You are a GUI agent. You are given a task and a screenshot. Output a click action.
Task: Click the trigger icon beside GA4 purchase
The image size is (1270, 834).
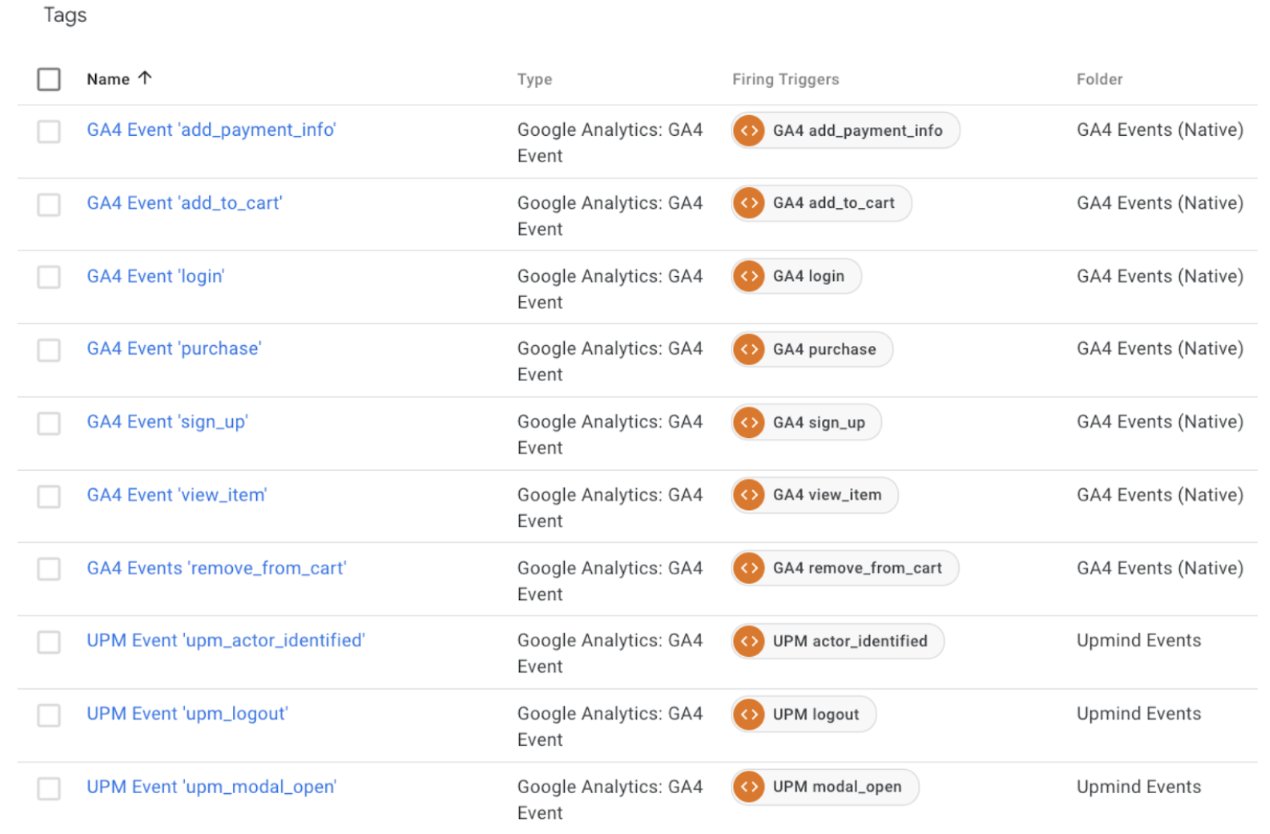point(749,349)
